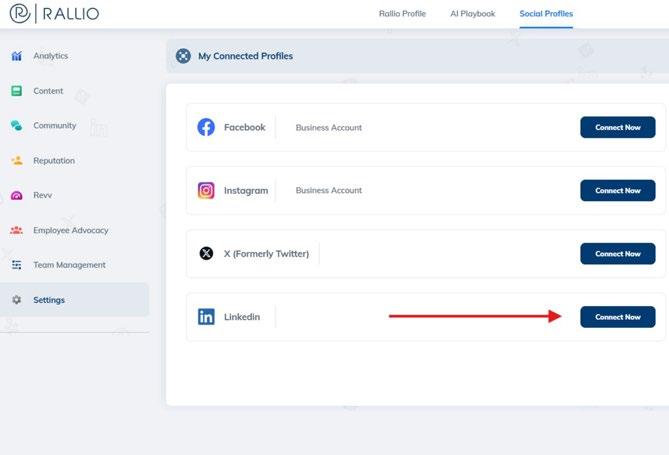The height and width of the screenshot is (455, 669).
Task: Click the X (Twitter) logo icon
Action: 207,254
